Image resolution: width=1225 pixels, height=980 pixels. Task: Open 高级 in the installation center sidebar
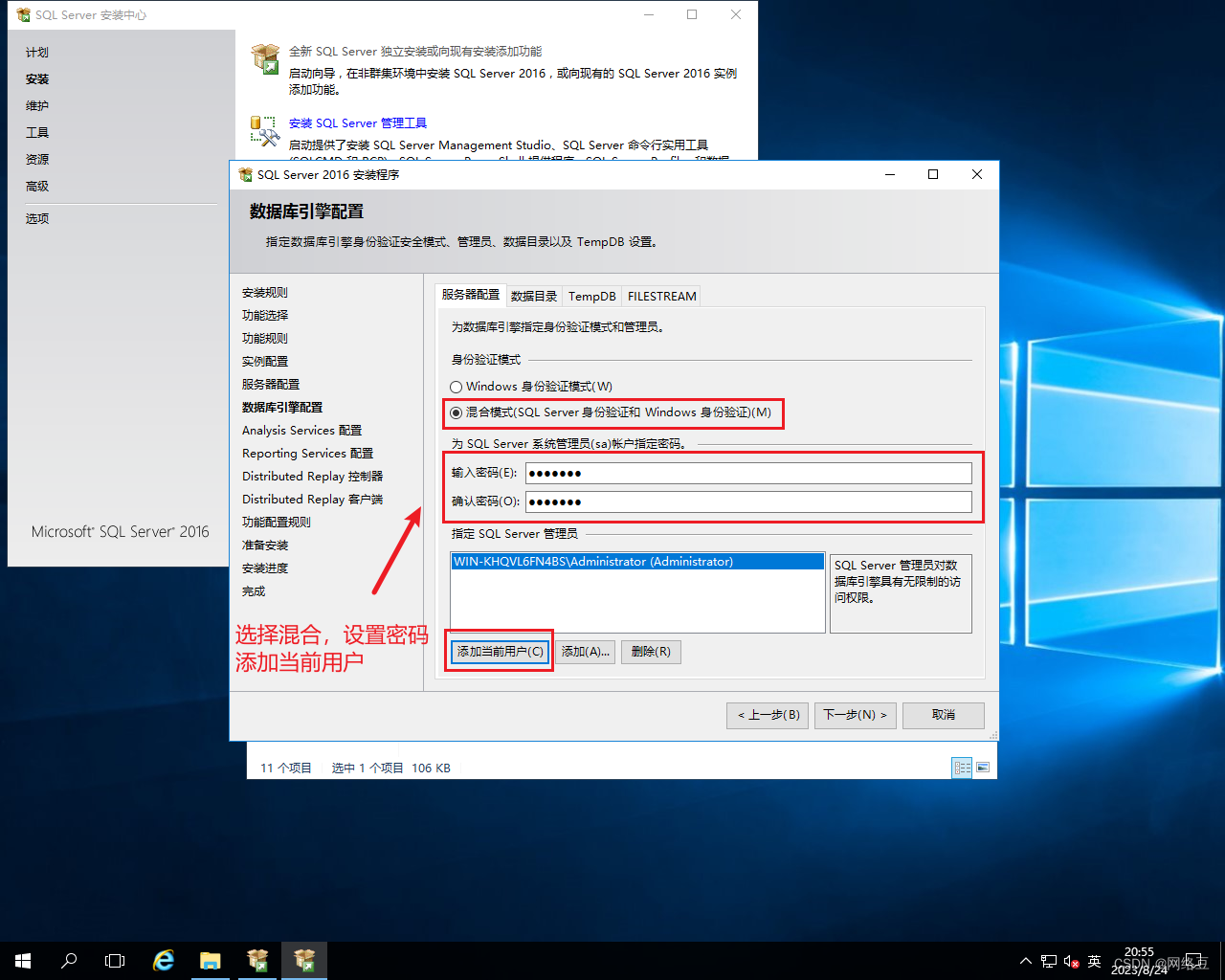pyautogui.click(x=37, y=187)
